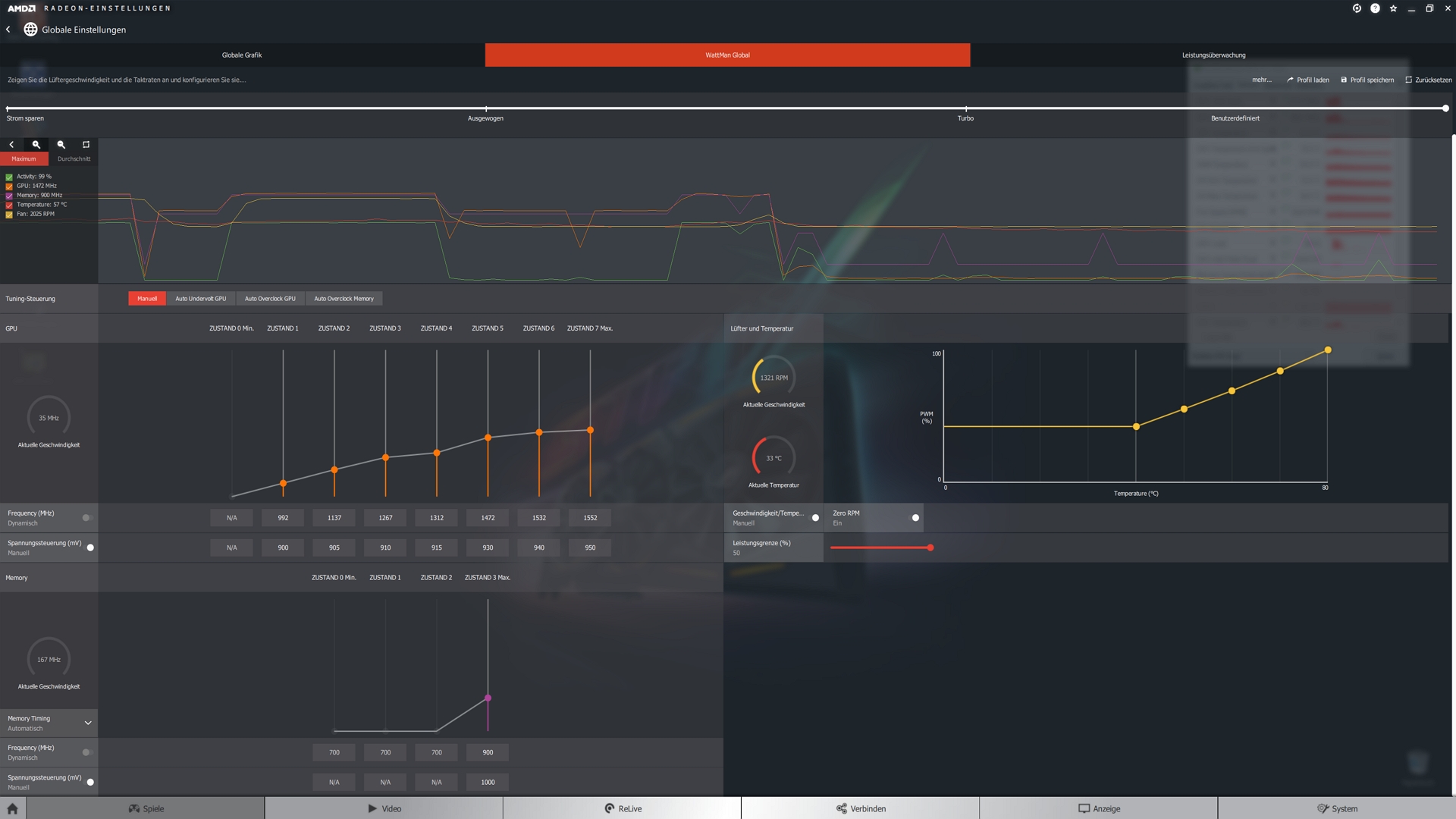Viewport: 1456px width, 819px height.
Task: Select Manuell tuning control
Action: [147, 299]
